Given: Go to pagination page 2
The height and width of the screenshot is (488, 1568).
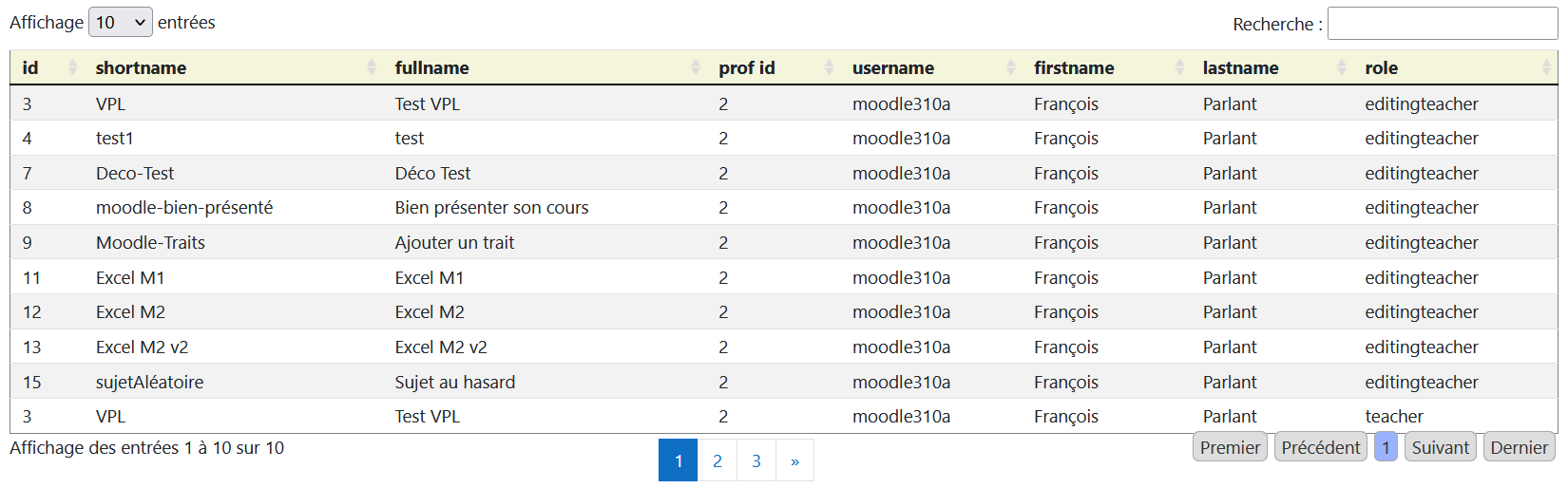Looking at the screenshot, I should (x=717, y=460).
